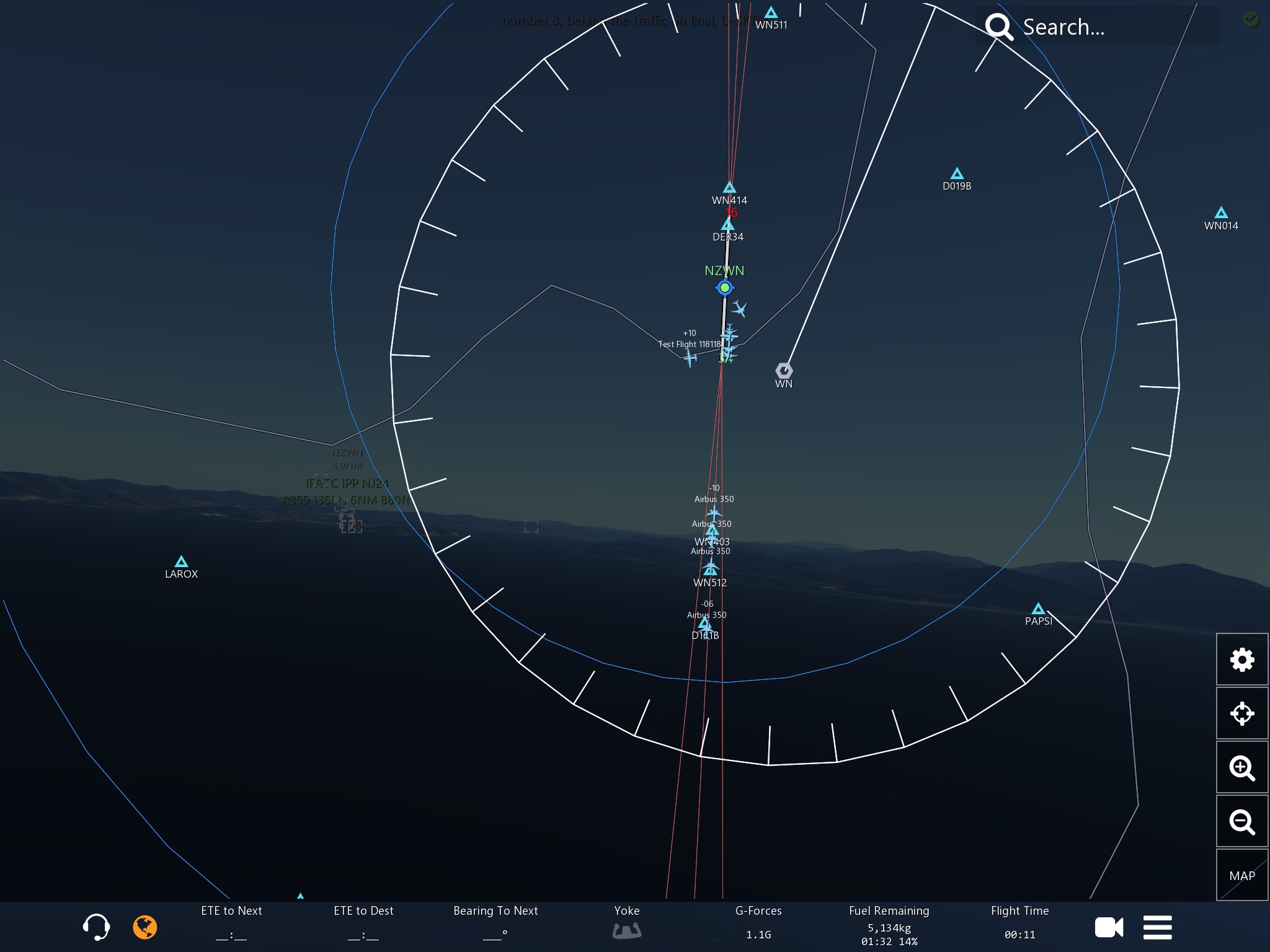
Task: Center map on aircraft crosshair icon
Action: click(1241, 713)
